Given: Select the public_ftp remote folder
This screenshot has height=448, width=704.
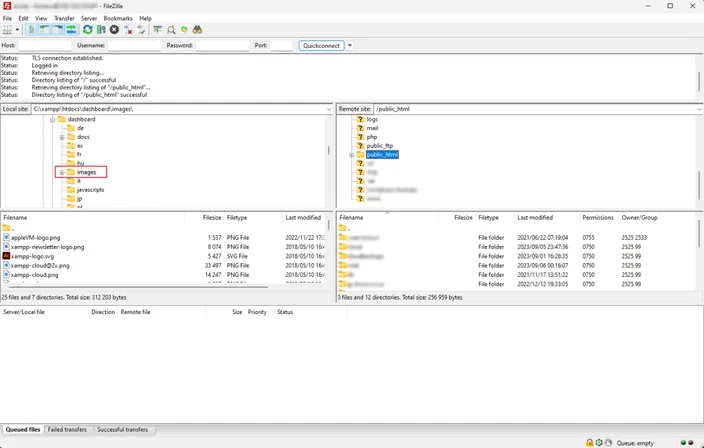Looking at the screenshot, I should (379, 145).
